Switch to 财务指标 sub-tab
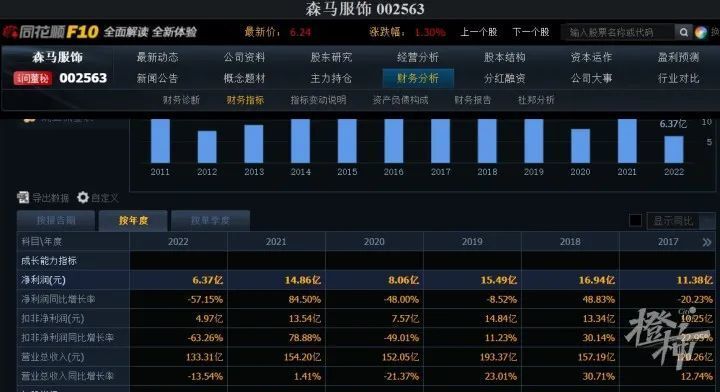Viewport: 720px width, 392px height. [x=245, y=100]
